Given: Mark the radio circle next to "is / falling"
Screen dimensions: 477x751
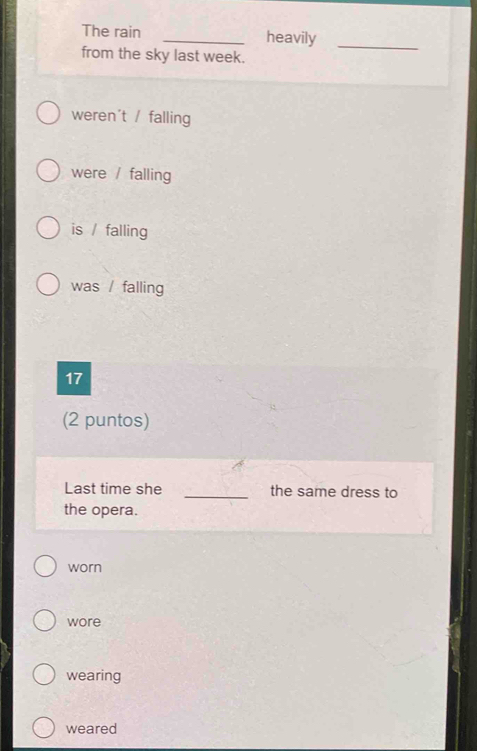Looking at the screenshot, I should [48, 228].
